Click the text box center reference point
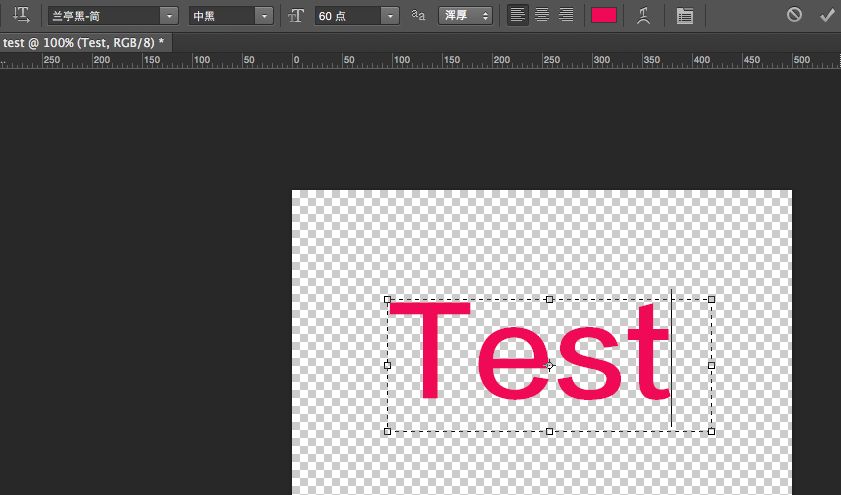 tap(549, 365)
